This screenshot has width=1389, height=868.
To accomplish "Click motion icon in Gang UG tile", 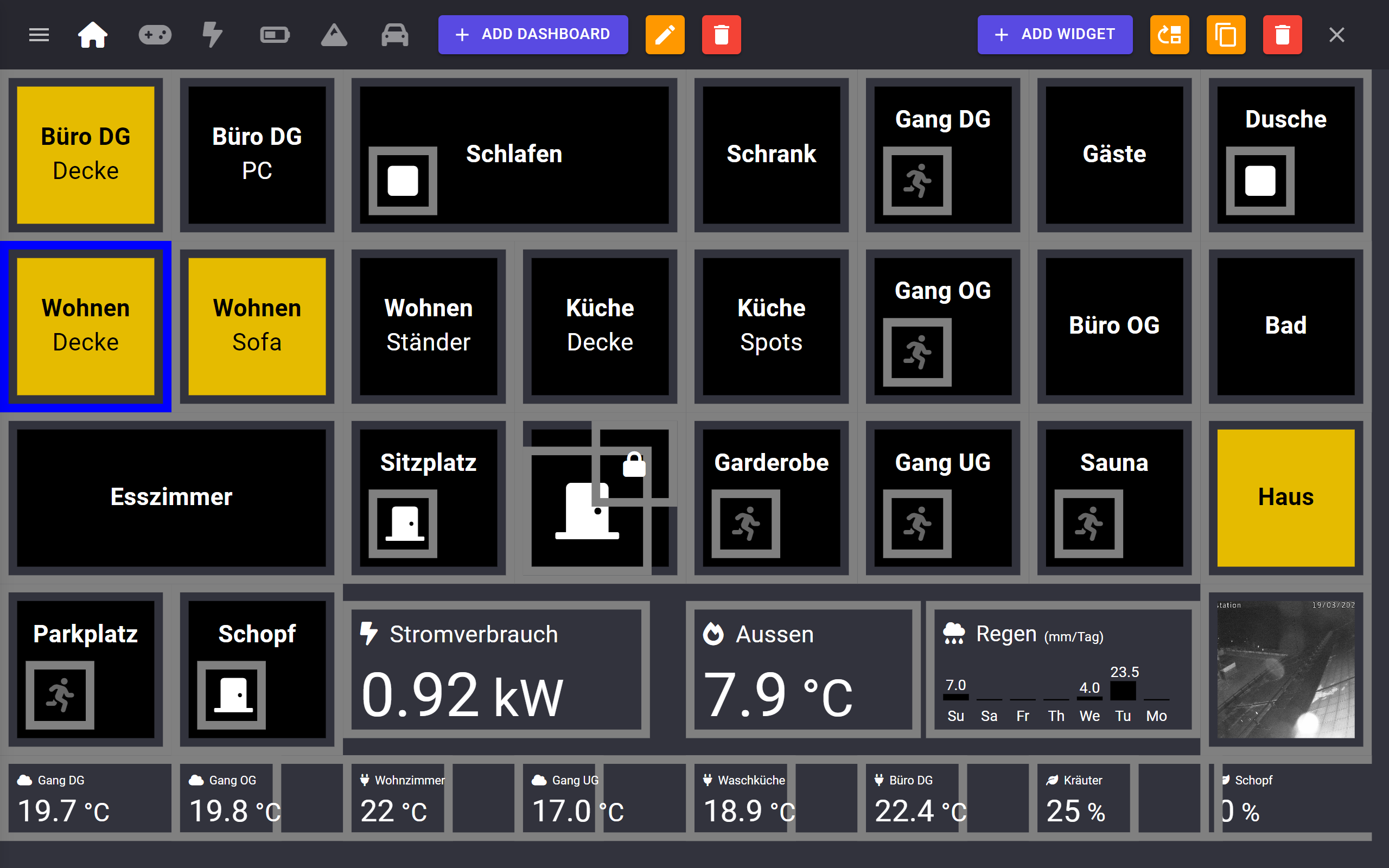I will click(917, 524).
